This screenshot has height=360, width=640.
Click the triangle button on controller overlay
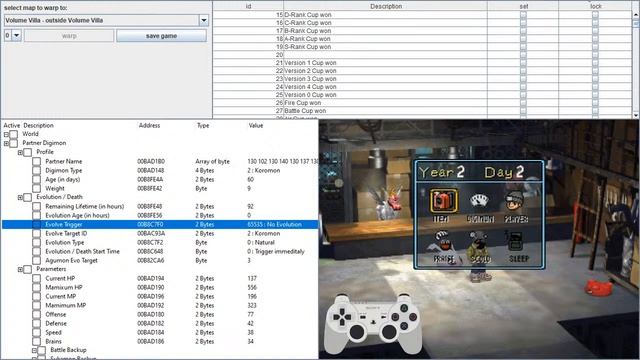[x=404, y=308]
